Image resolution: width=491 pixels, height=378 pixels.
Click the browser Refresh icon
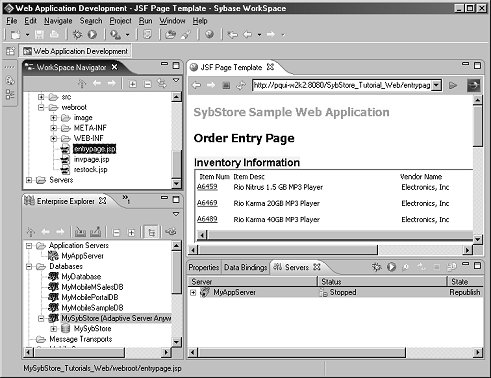click(x=241, y=85)
